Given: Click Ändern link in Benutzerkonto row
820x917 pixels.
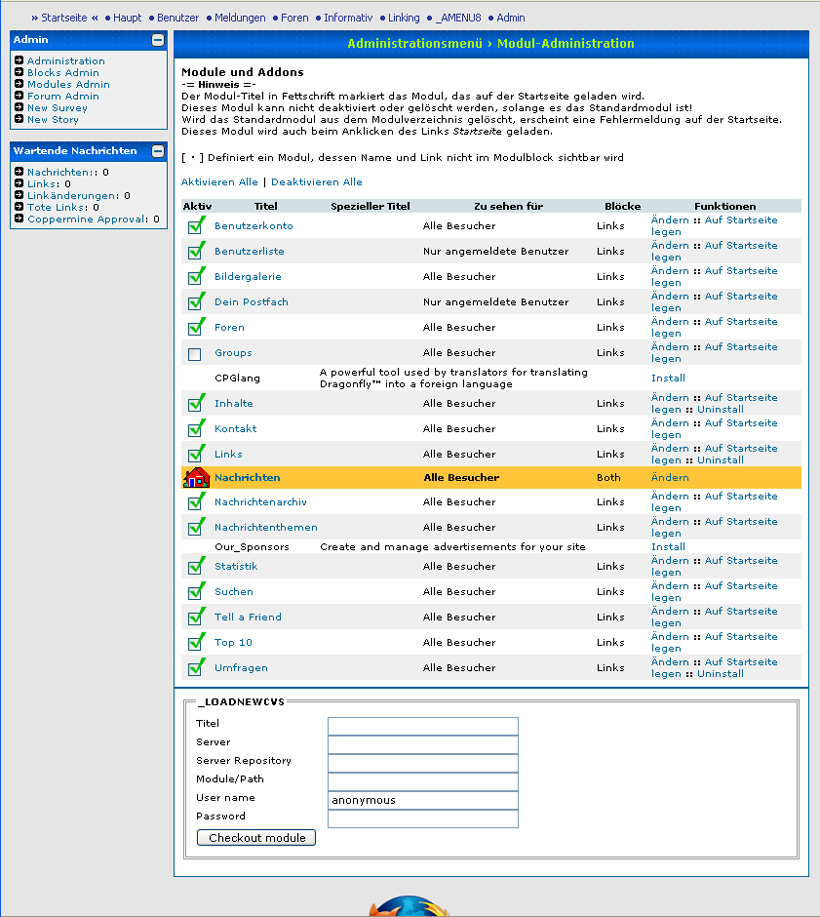Looking at the screenshot, I should tap(670, 220).
